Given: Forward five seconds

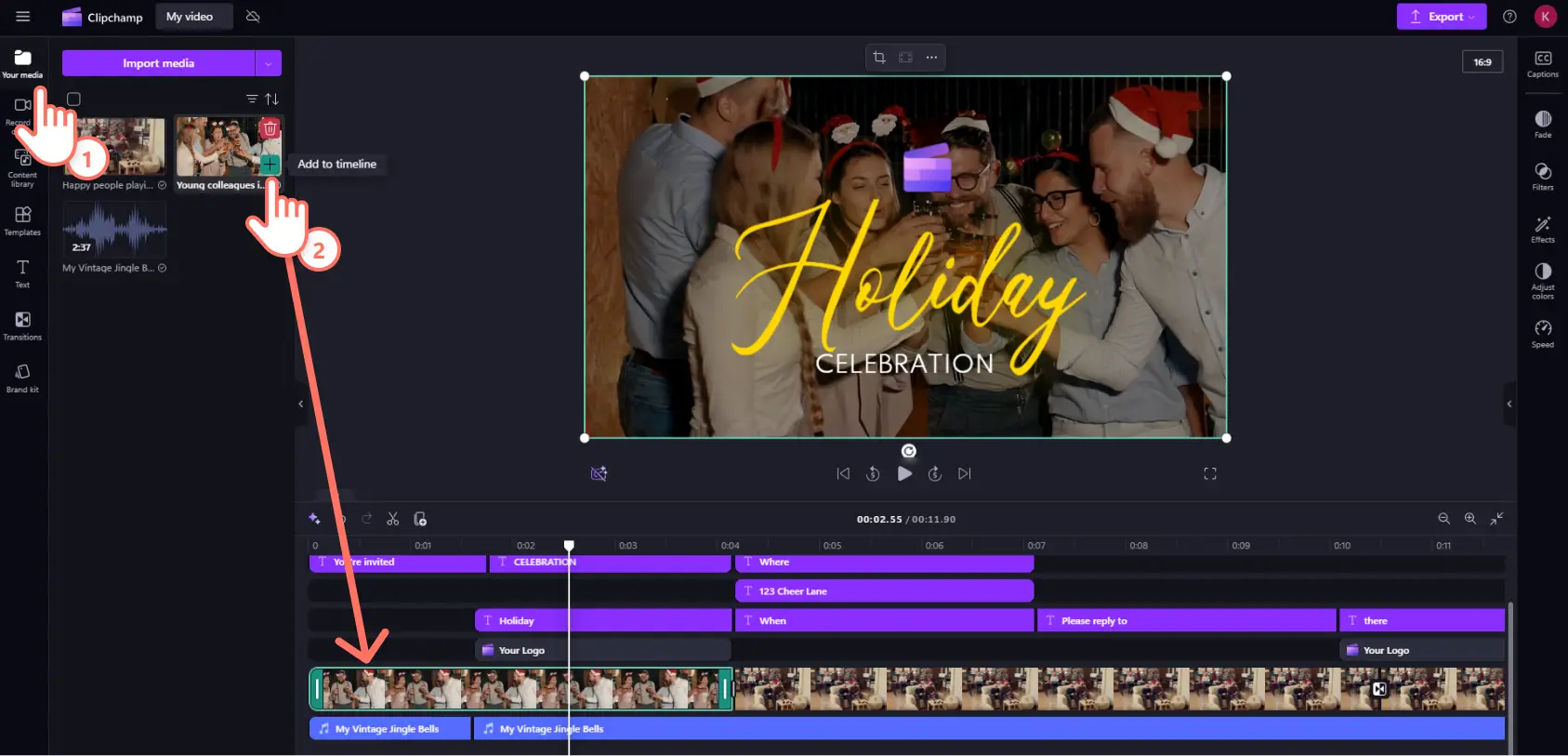Looking at the screenshot, I should pos(935,473).
